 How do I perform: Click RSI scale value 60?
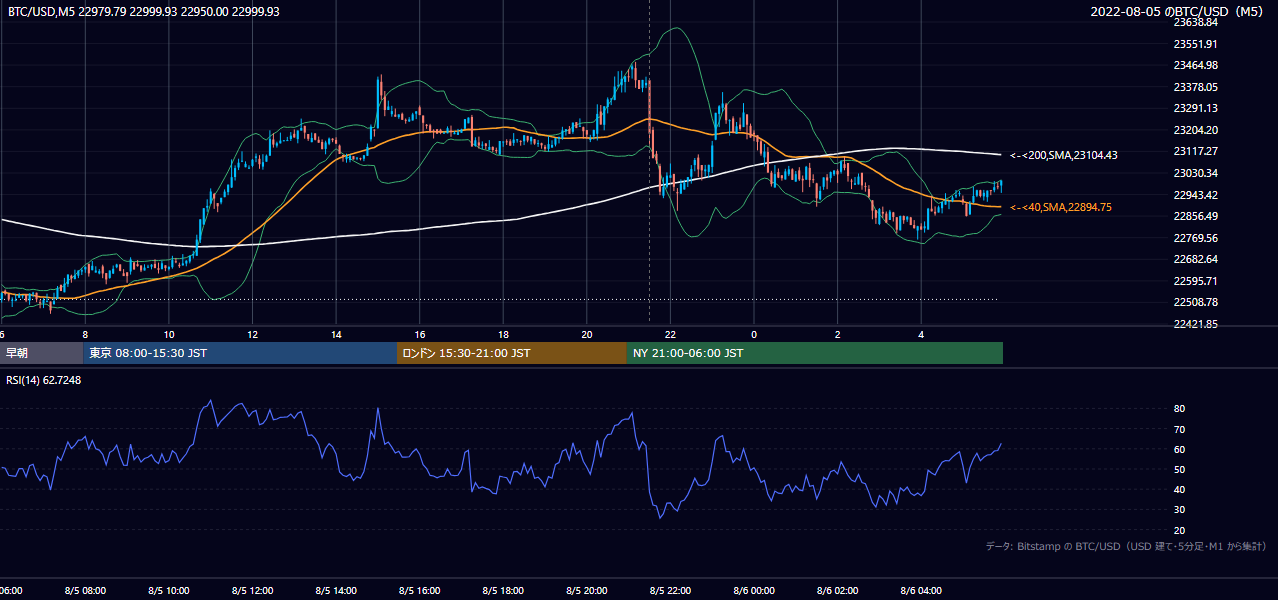[1179, 449]
